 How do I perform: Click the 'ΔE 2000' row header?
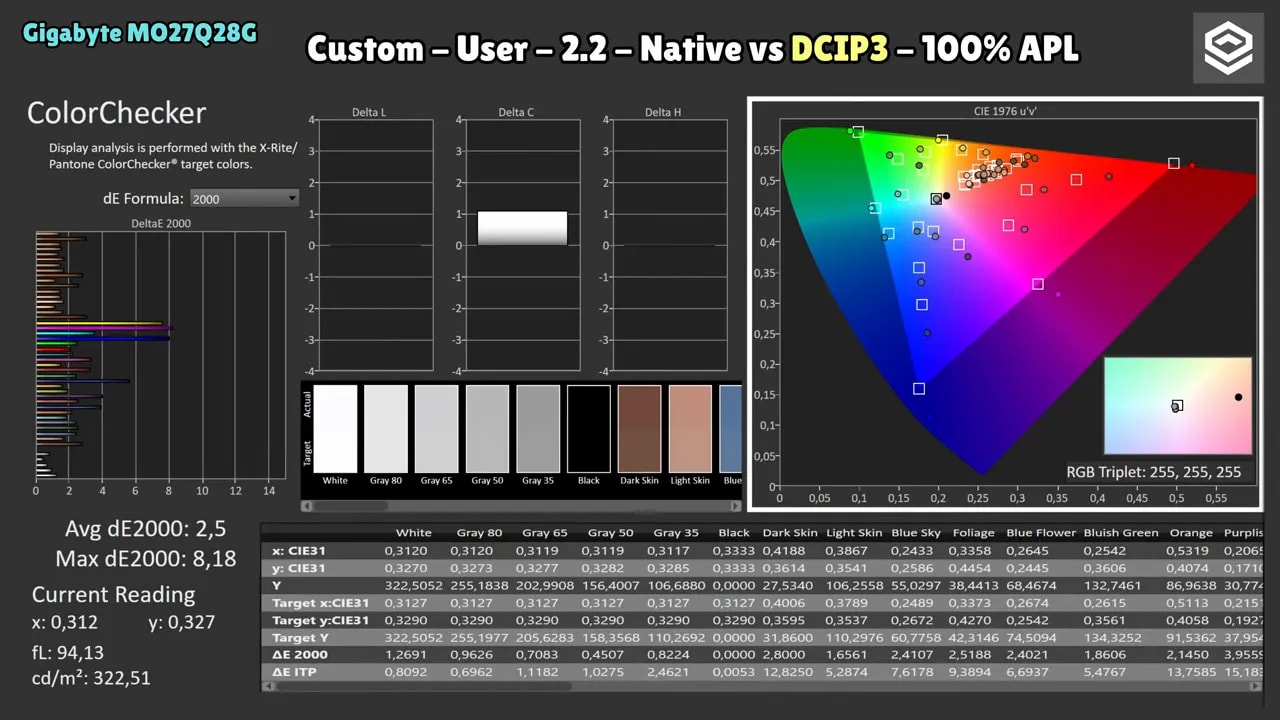coord(299,655)
